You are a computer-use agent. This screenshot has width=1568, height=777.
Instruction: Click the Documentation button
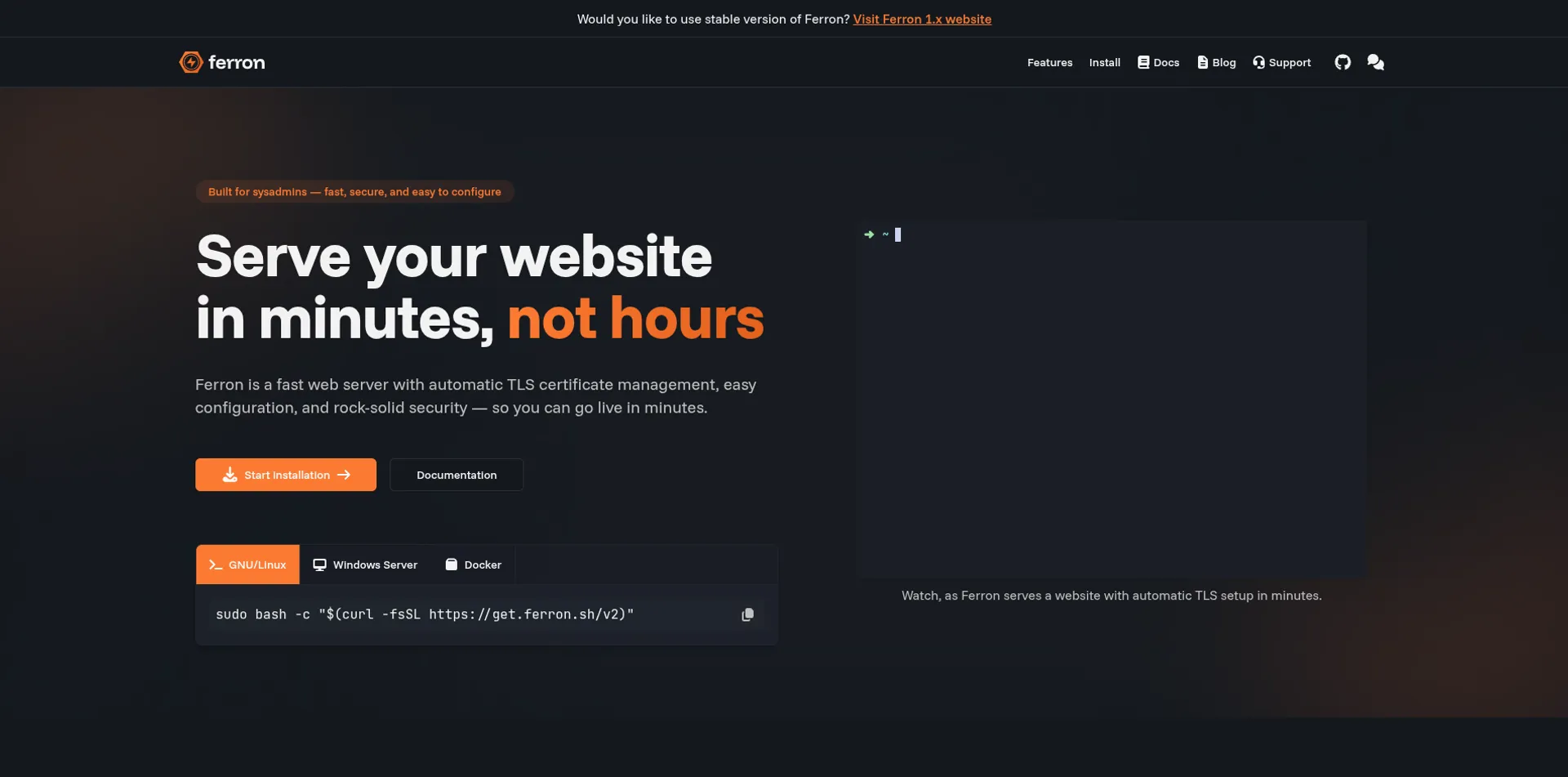(x=457, y=475)
